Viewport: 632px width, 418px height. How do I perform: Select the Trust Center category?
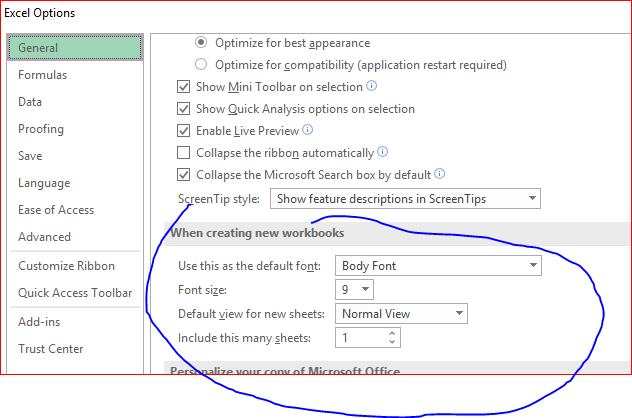coord(50,349)
